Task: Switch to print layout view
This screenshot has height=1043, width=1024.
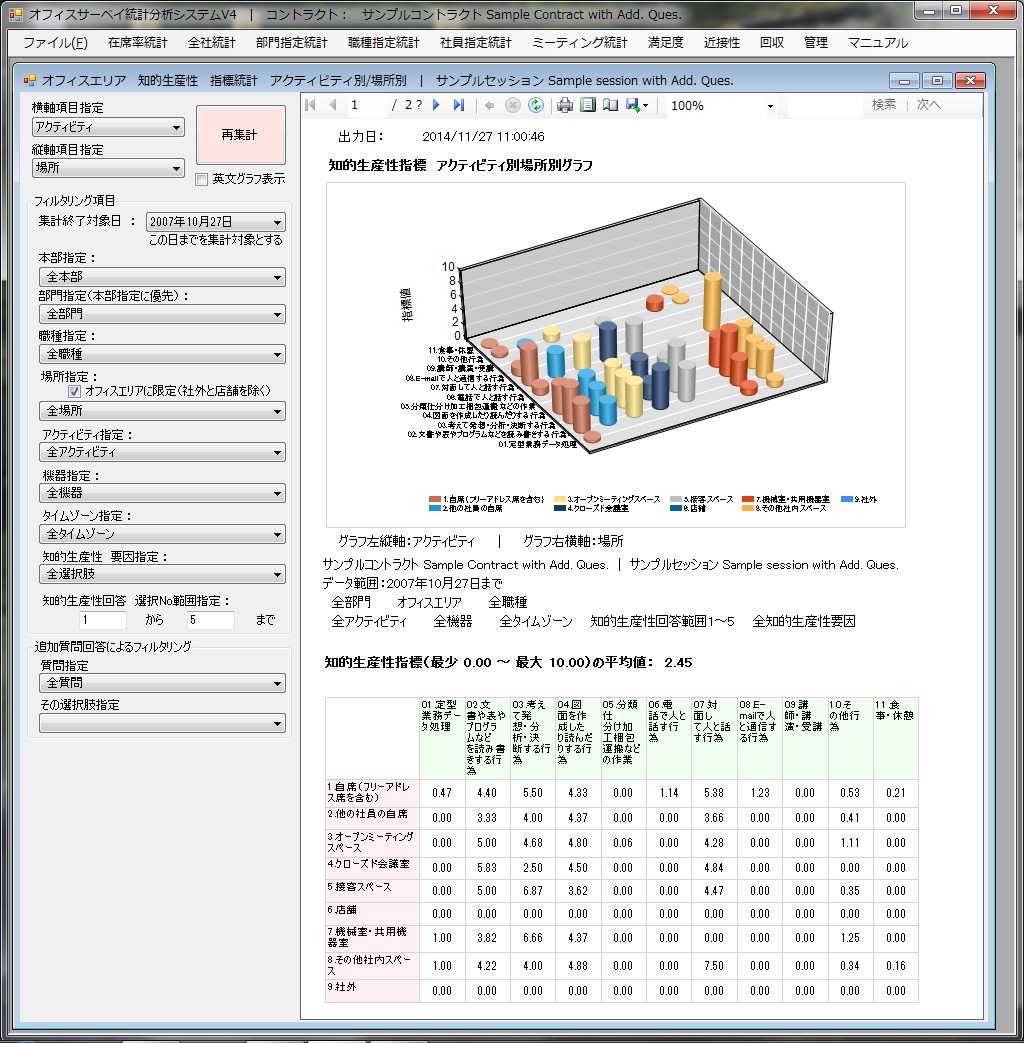Action: coord(588,105)
